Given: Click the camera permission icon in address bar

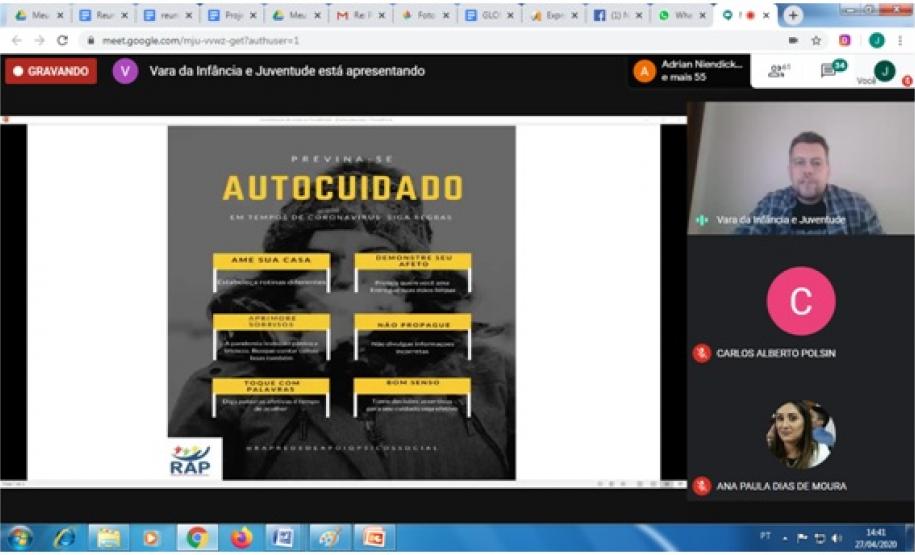Looking at the screenshot, I should (793, 40).
